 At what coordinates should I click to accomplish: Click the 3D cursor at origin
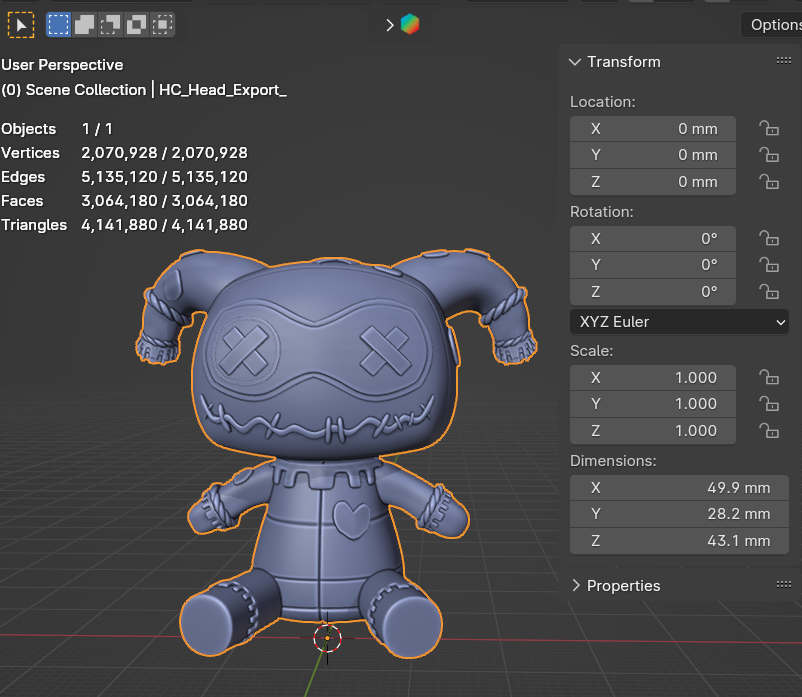[x=327, y=638]
